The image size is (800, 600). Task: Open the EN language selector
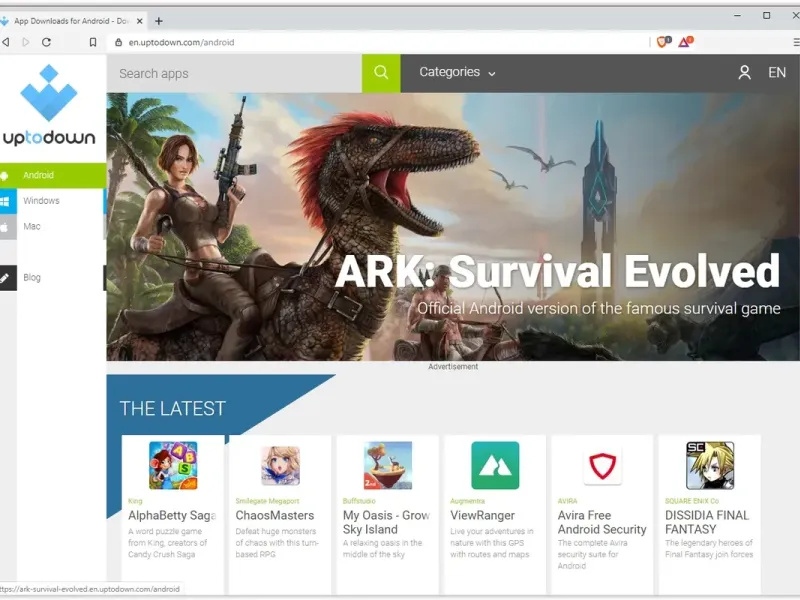(x=777, y=72)
